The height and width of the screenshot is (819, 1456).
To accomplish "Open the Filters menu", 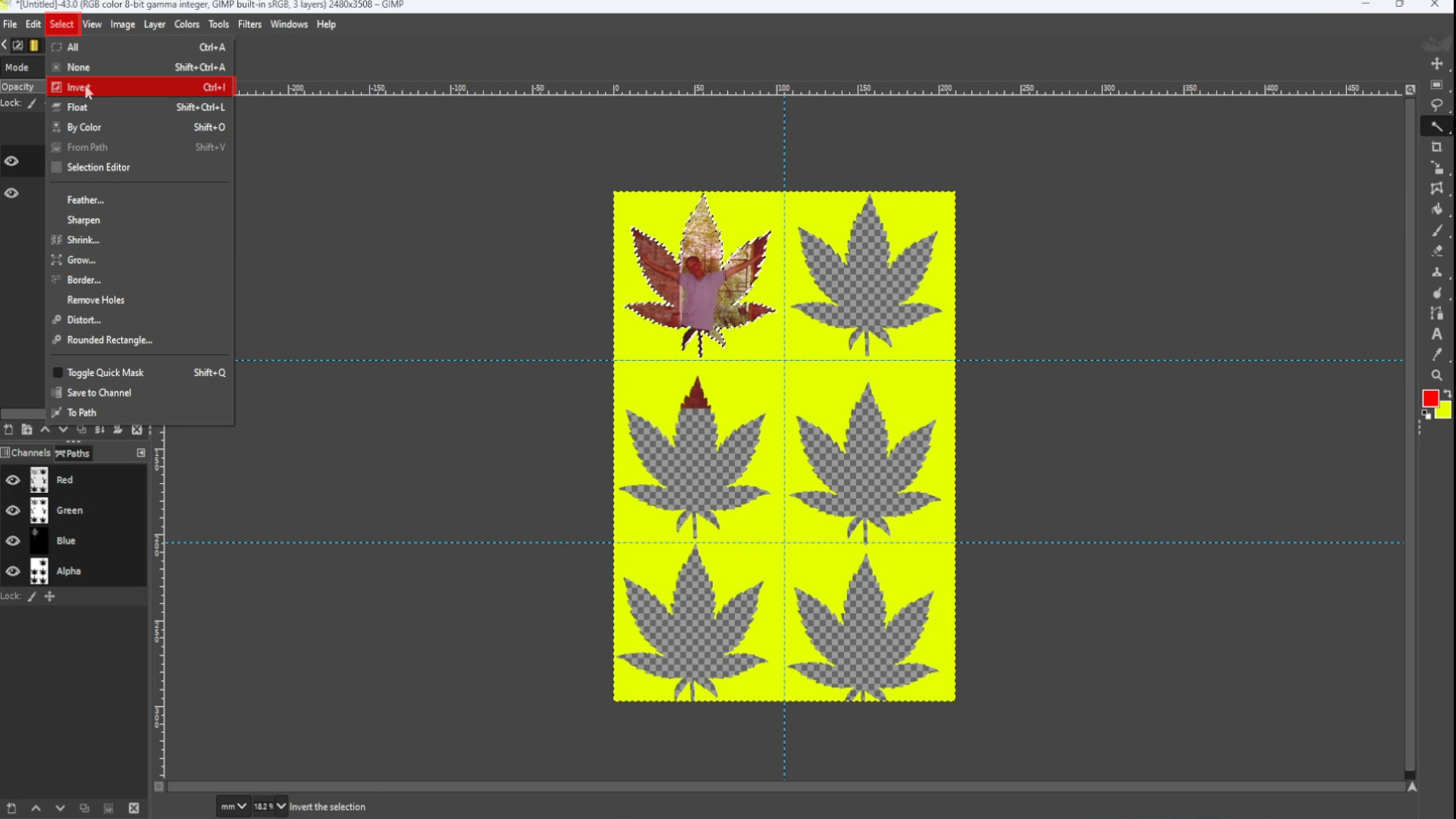I will tap(249, 24).
